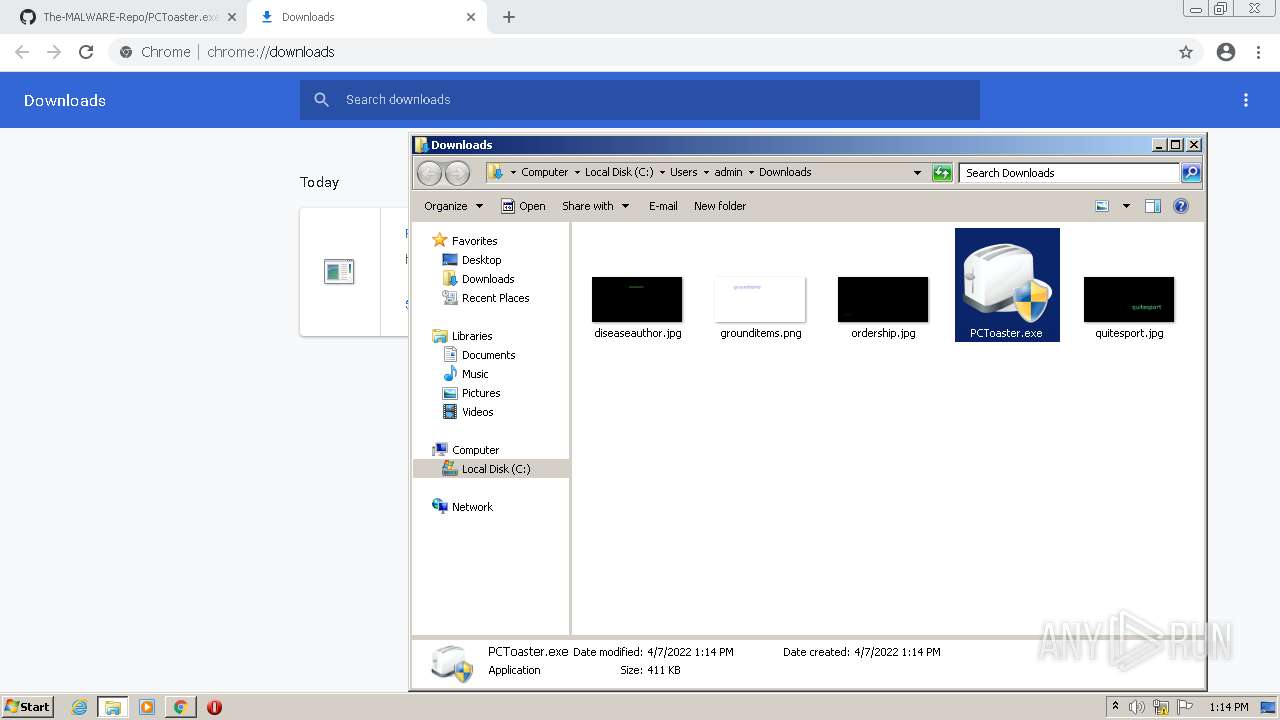The height and width of the screenshot is (720, 1280).
Task: Select Downloads in Favorites
Action: coord(488,279)
